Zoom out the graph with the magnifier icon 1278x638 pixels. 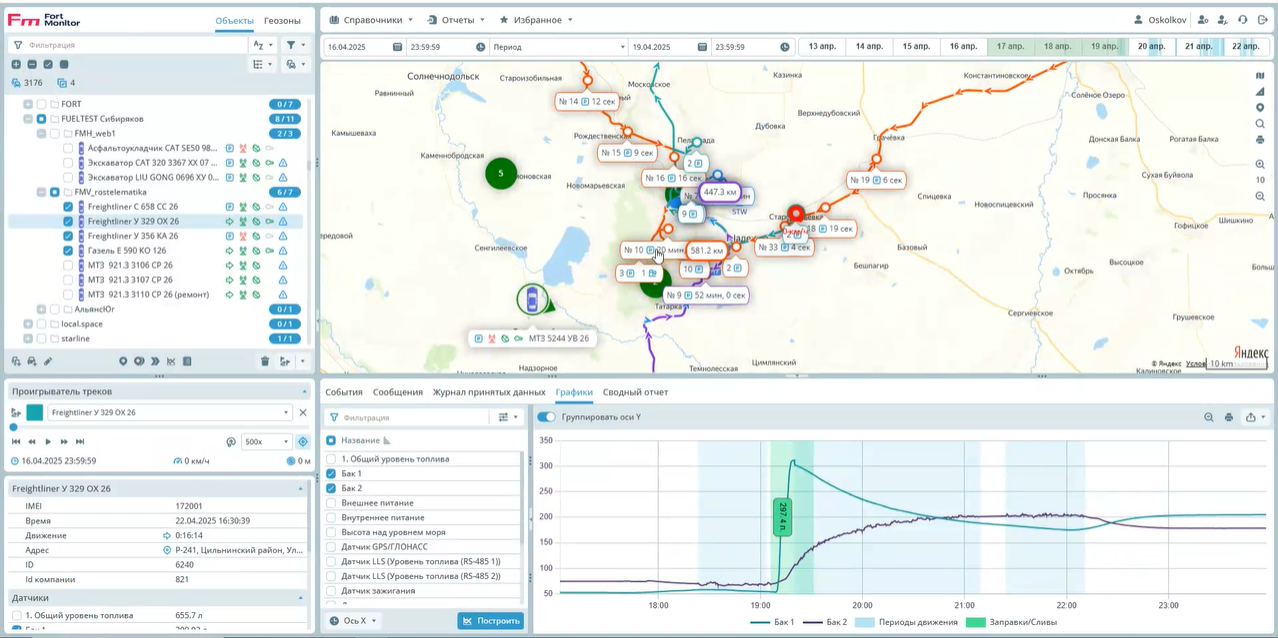[1209, 417]
